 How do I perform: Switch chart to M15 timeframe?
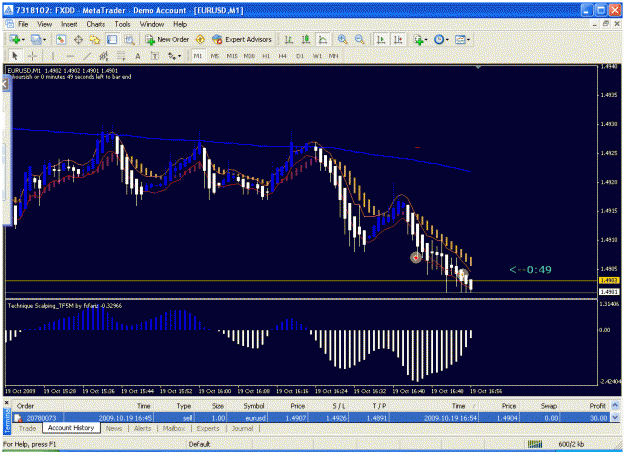(x=232, y=56)
